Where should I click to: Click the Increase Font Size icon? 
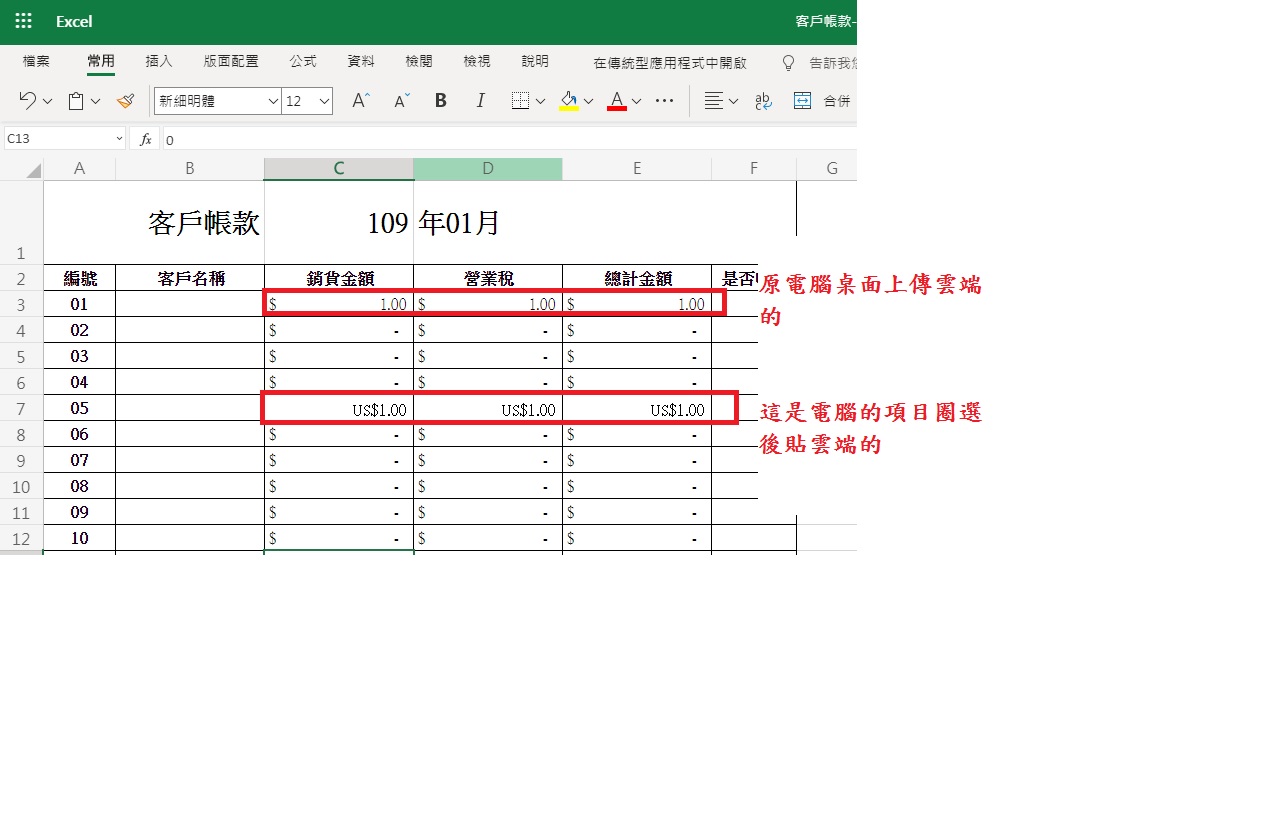(x=358, y=100)
